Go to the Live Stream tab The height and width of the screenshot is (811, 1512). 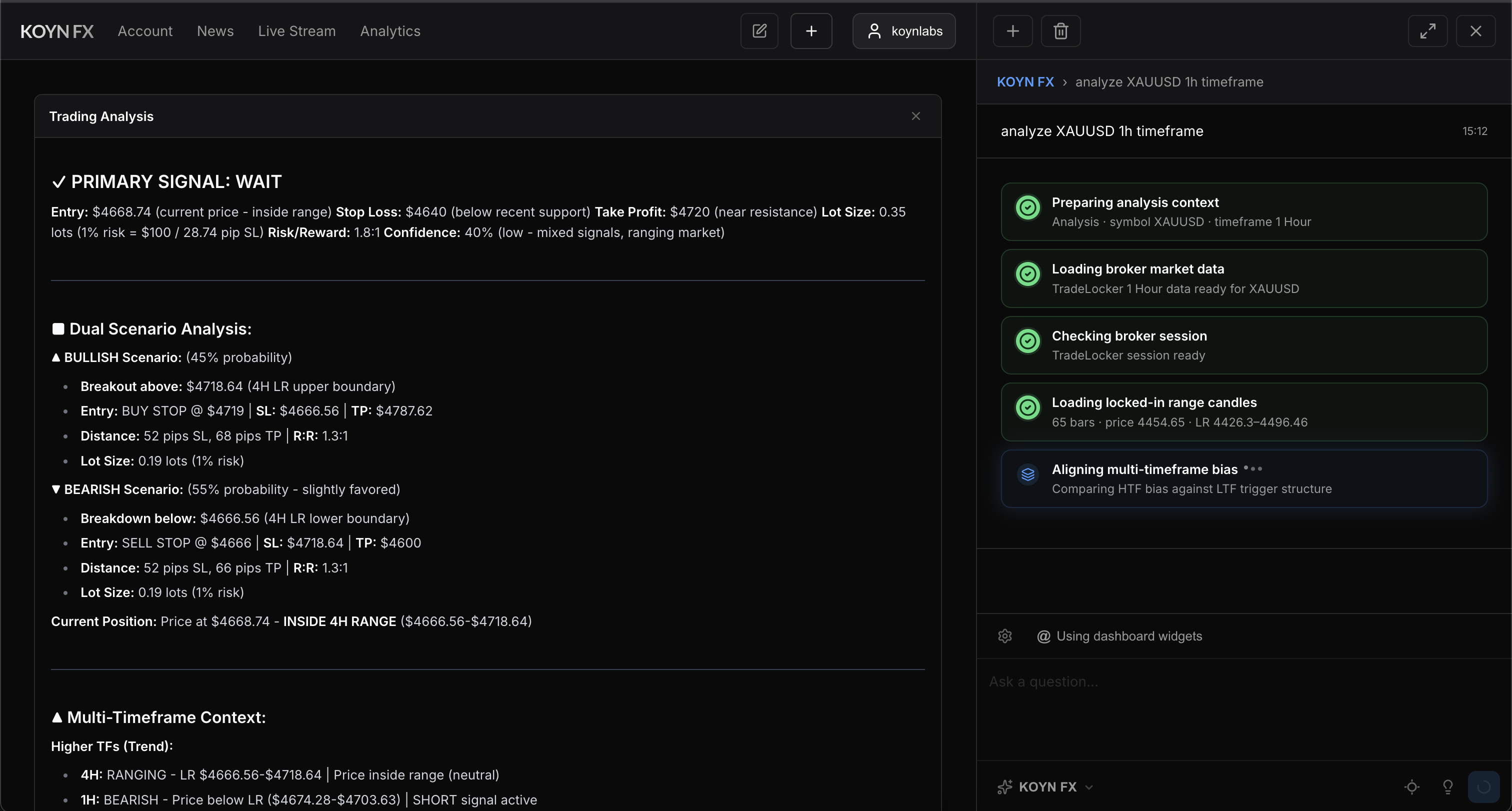coord(297,31)
